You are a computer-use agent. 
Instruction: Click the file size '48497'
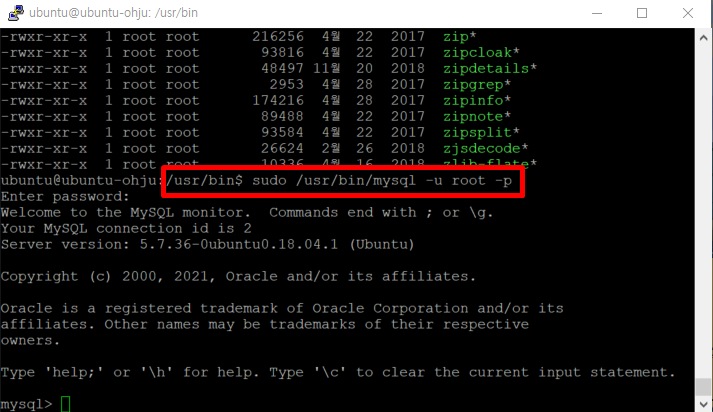click(282, 69)
